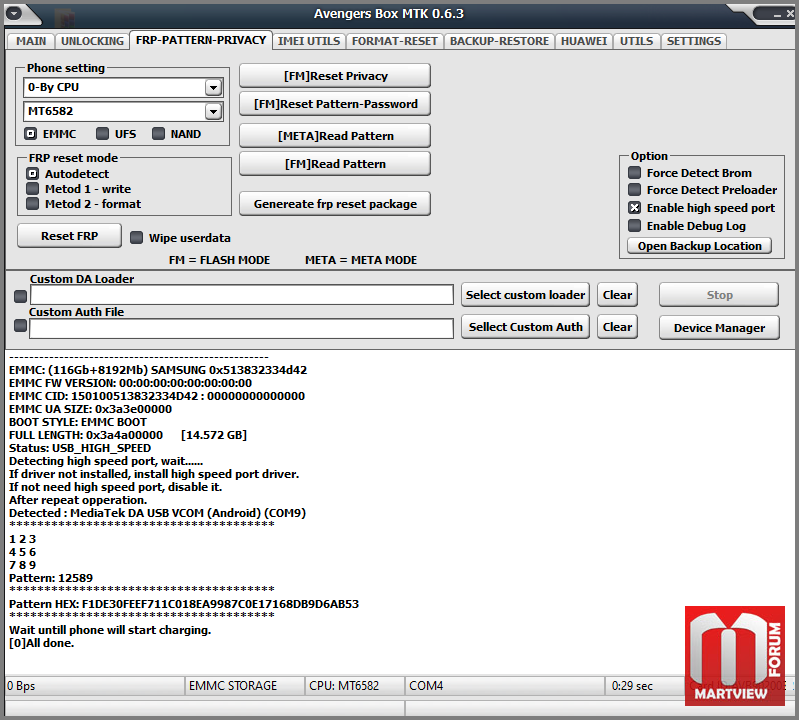Click the Reset FRP button
Image resolution: width=799 pixels, height=720 pixels.
pos(69,236)
